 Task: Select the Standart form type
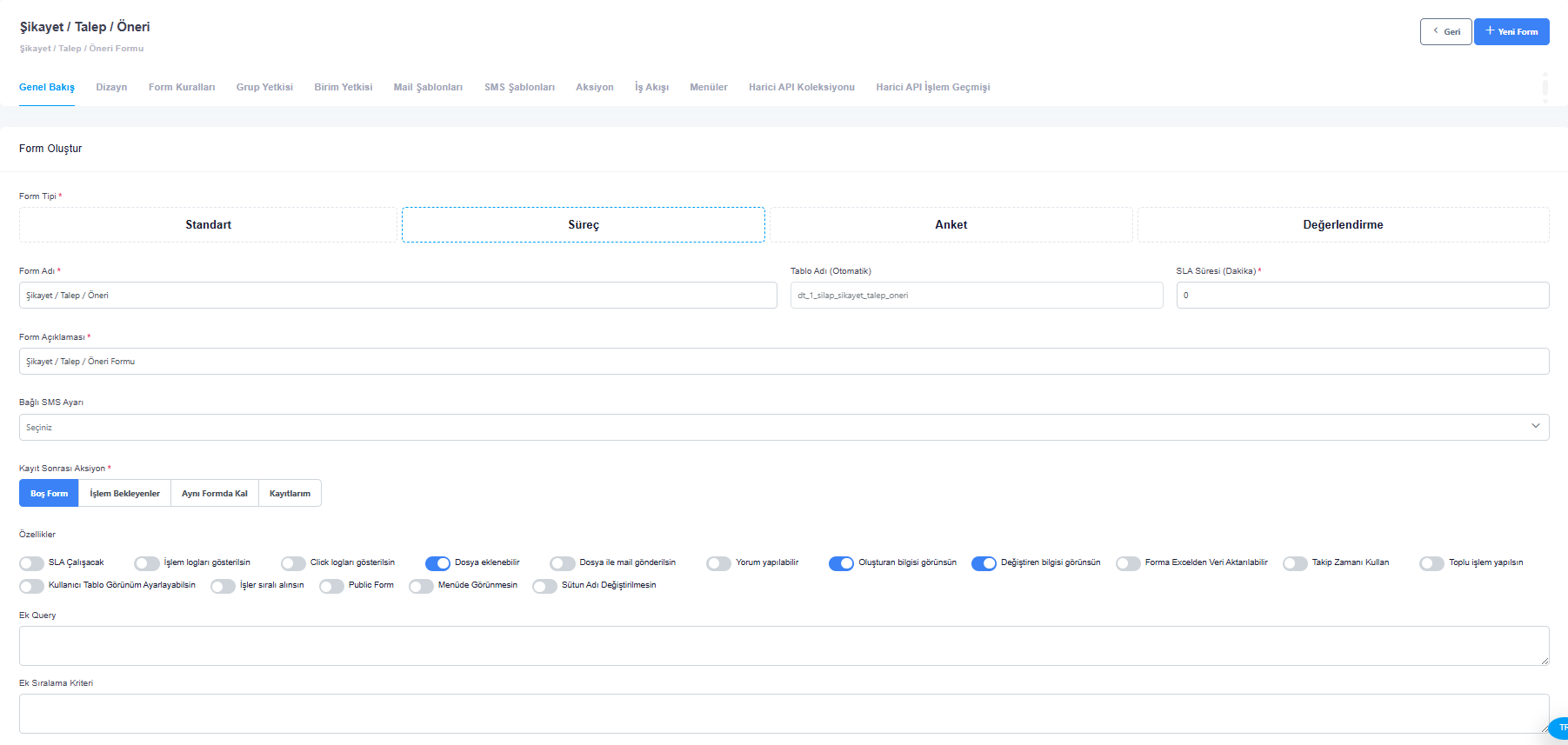208,224
